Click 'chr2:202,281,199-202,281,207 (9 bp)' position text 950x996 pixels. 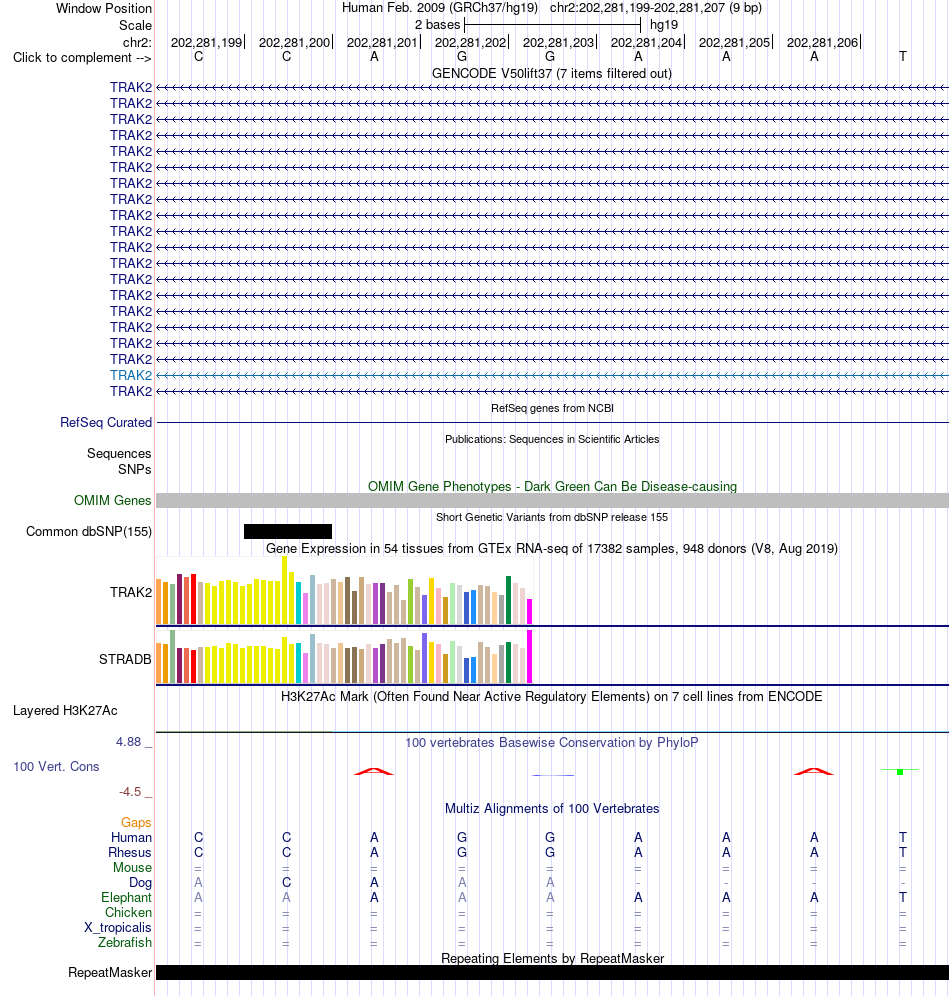655,8
